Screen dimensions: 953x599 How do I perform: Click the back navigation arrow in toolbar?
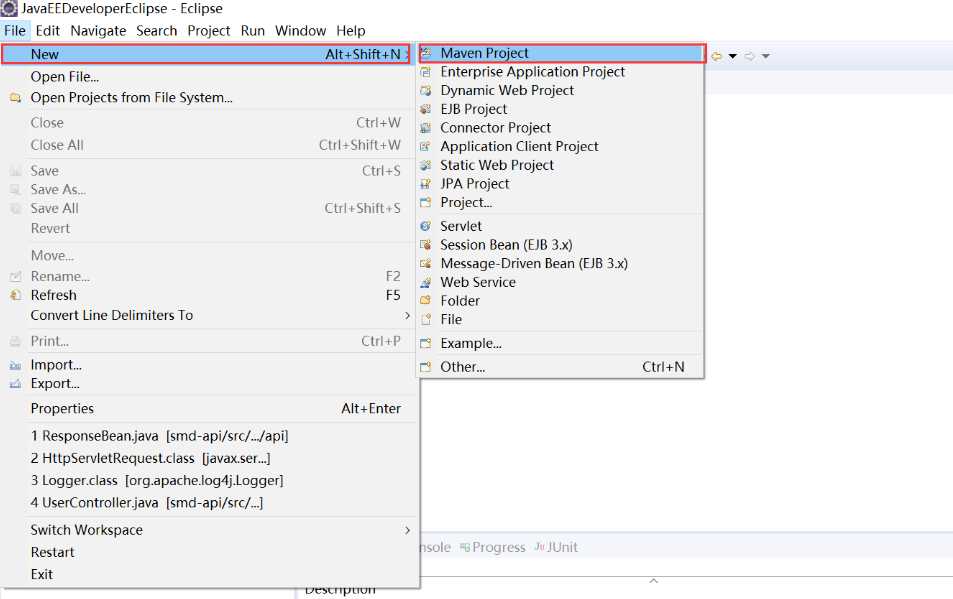click(x=717, y=56)
